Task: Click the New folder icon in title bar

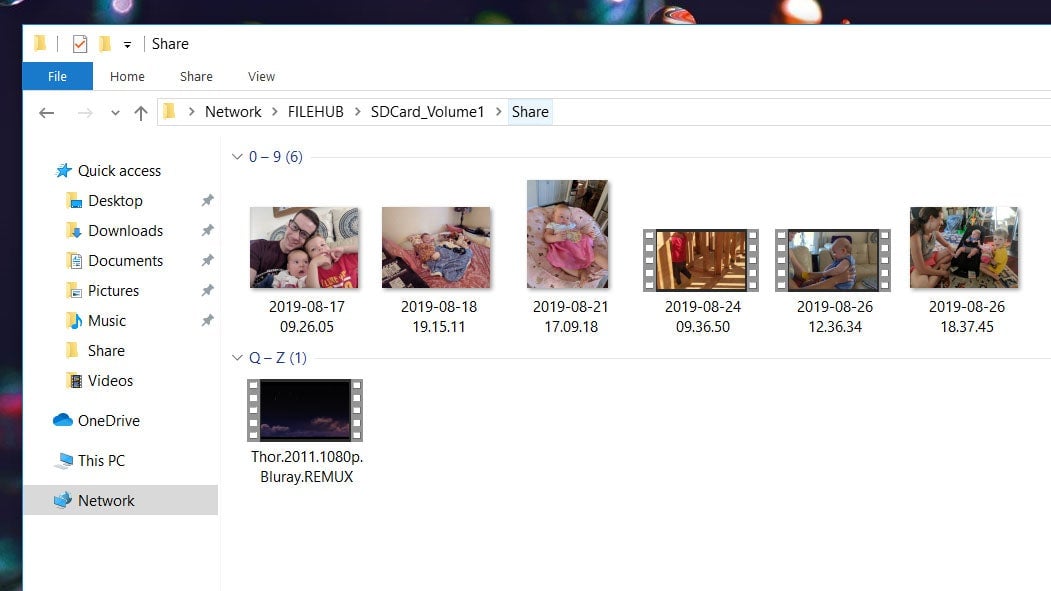Action: (105, 44)
